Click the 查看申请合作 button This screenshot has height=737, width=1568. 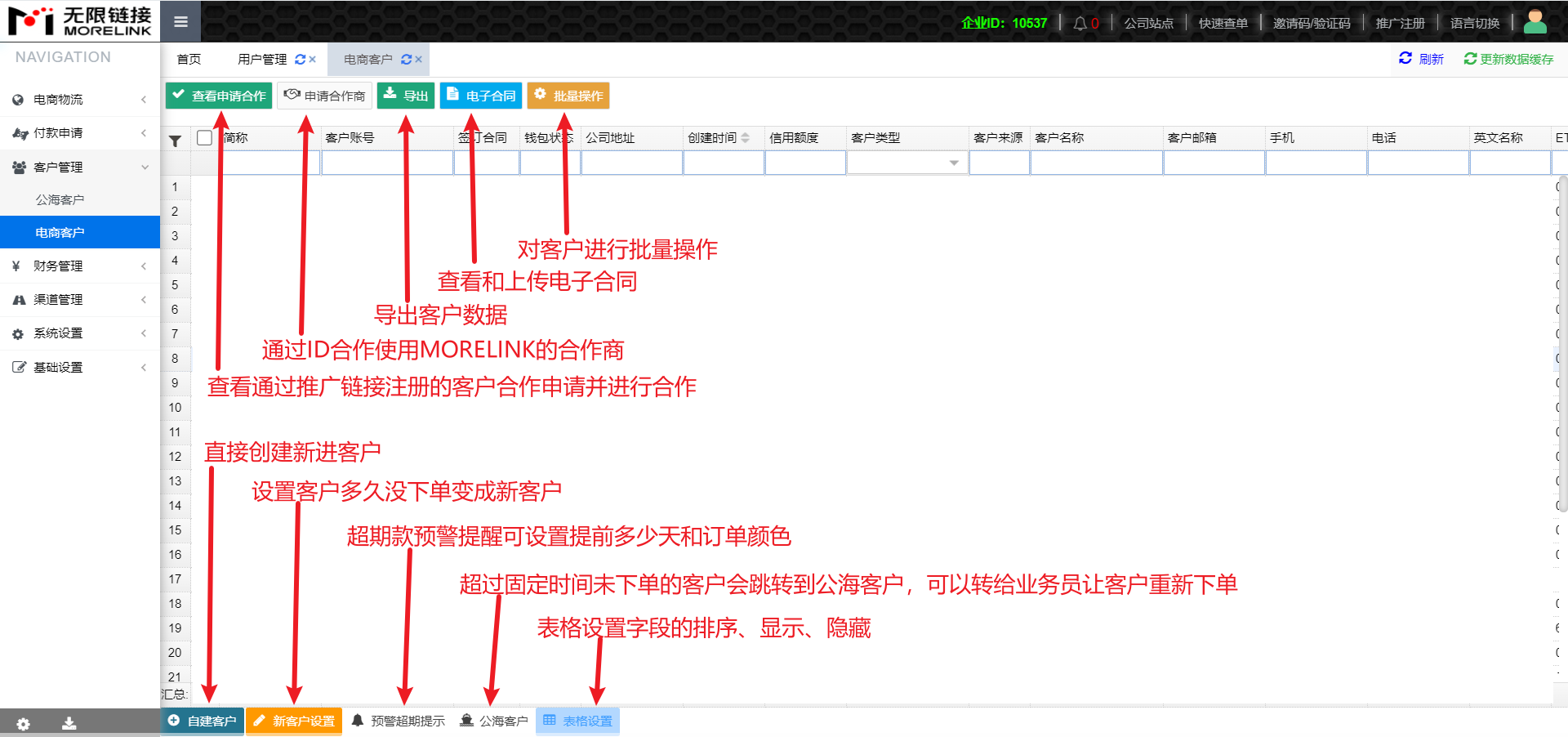(219, 96)
